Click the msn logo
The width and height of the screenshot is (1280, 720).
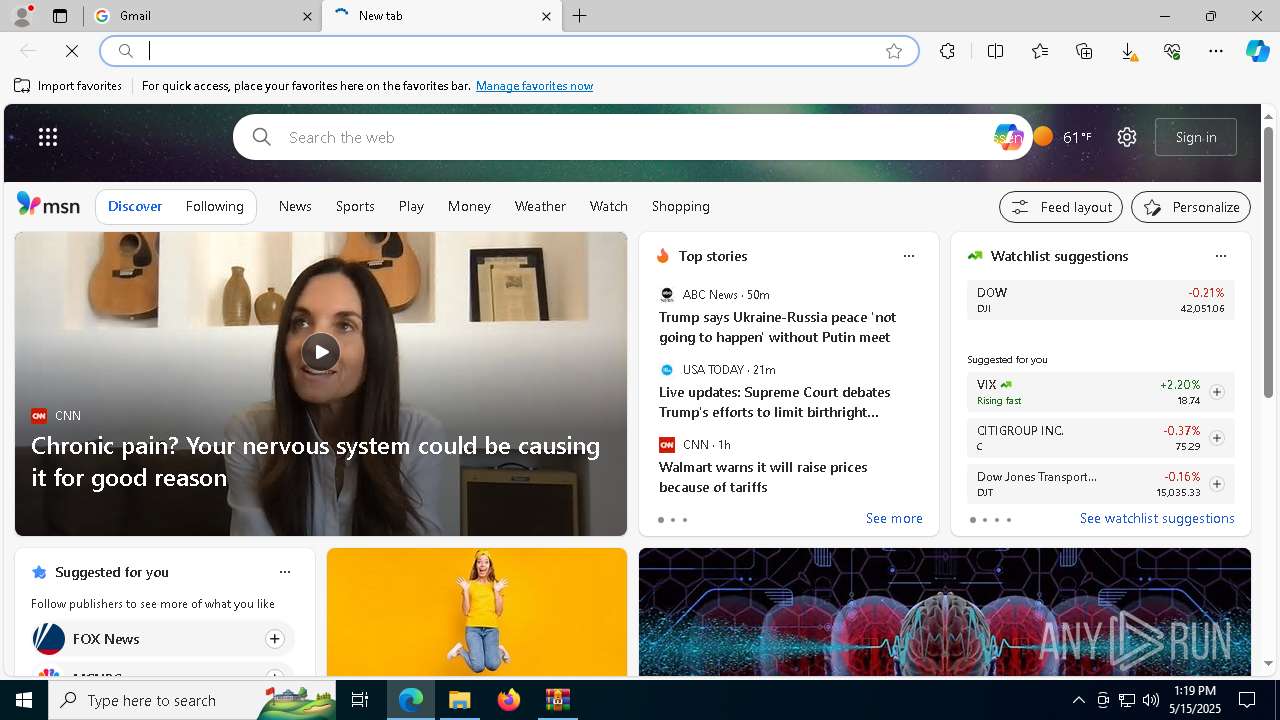pyautogui.click(x=48, y=205)
